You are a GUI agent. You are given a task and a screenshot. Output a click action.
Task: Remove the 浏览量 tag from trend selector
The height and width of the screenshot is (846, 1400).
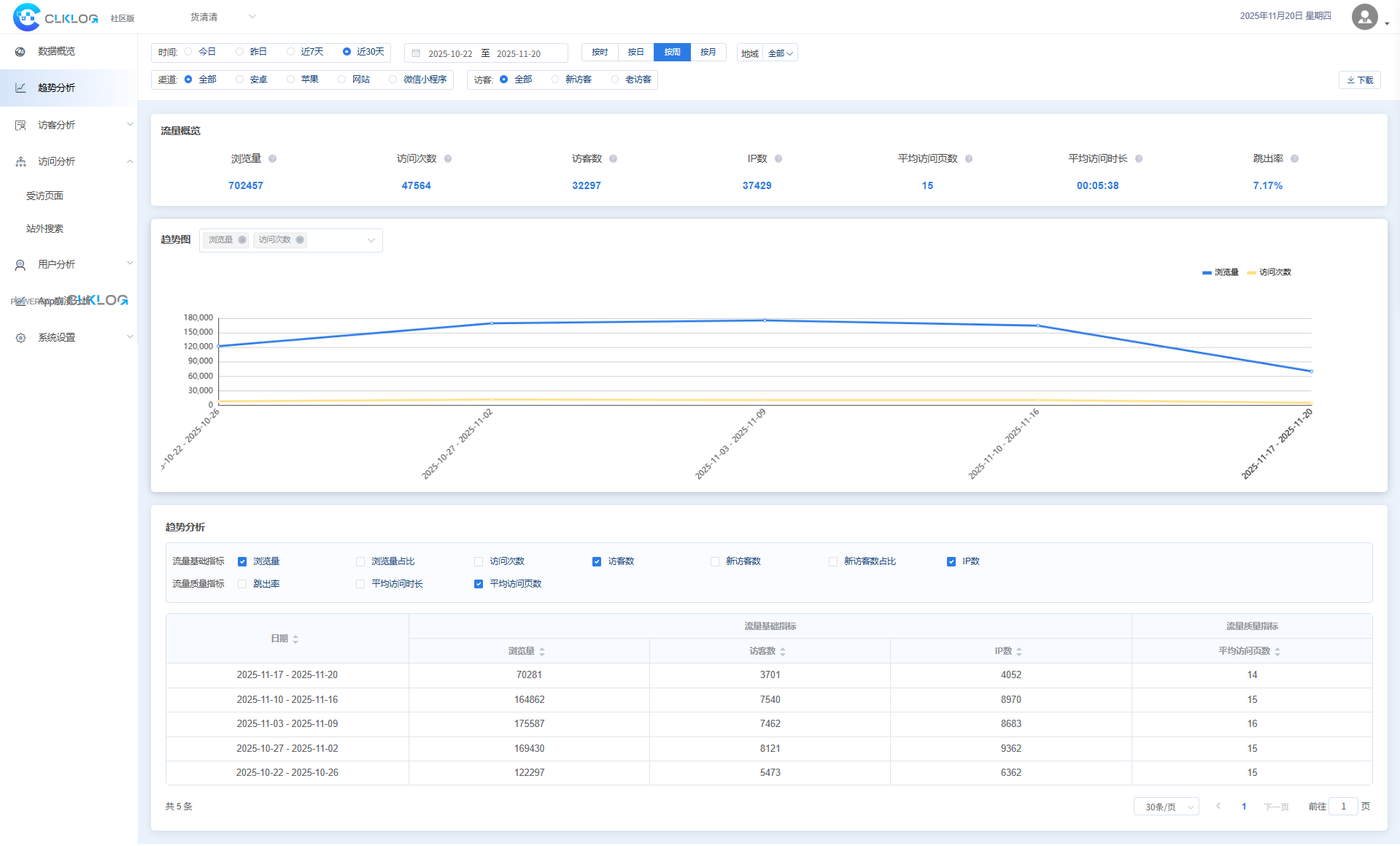(x=242, y=240)
